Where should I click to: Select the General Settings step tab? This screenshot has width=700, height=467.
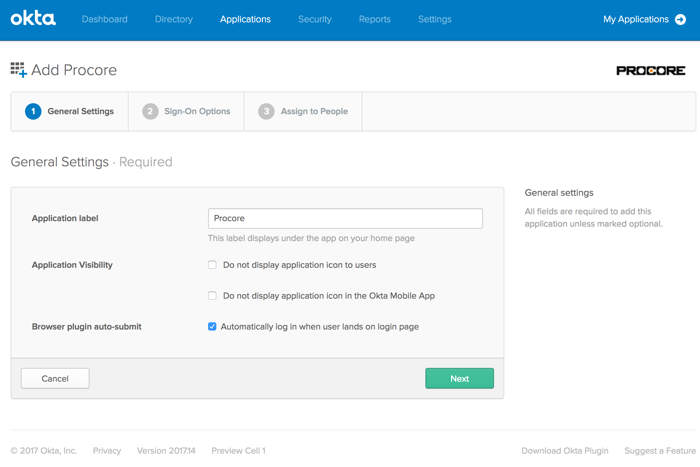pos(70,112)
